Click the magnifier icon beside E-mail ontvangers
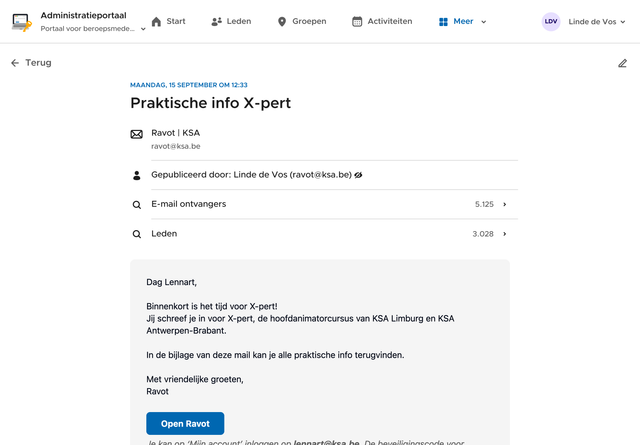This screenshot has width=640, height=445. [x=137, y=205]
